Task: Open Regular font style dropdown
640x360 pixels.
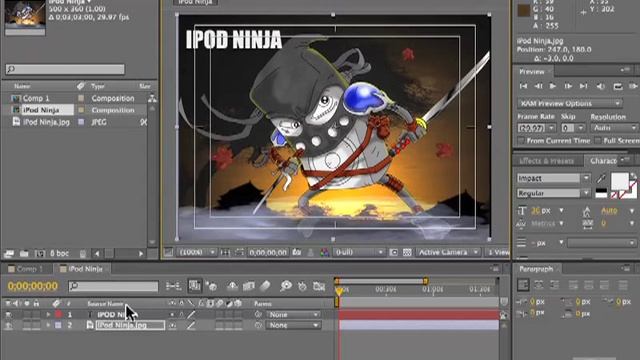Action: pyautogui.click(x=586, y=193)
